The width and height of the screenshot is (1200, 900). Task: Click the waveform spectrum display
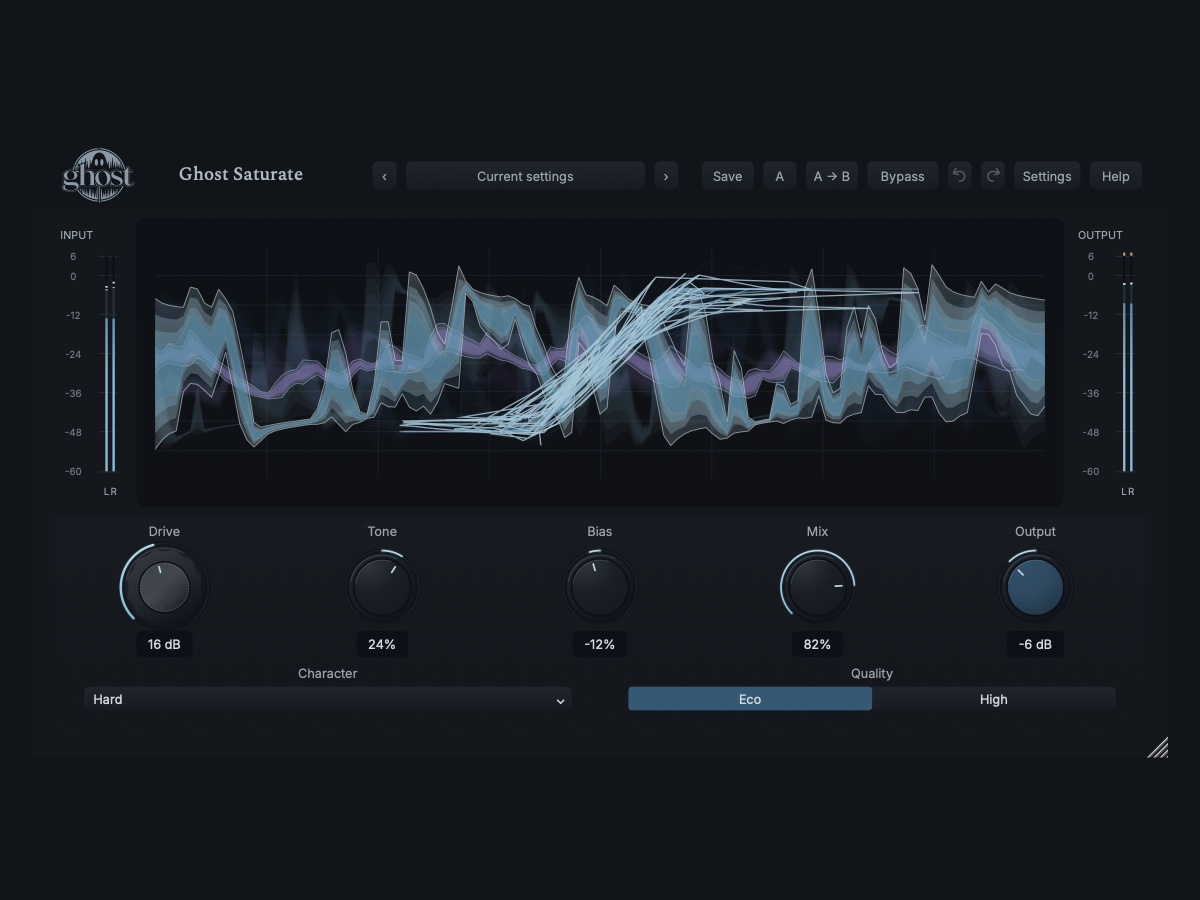point(600,362)
